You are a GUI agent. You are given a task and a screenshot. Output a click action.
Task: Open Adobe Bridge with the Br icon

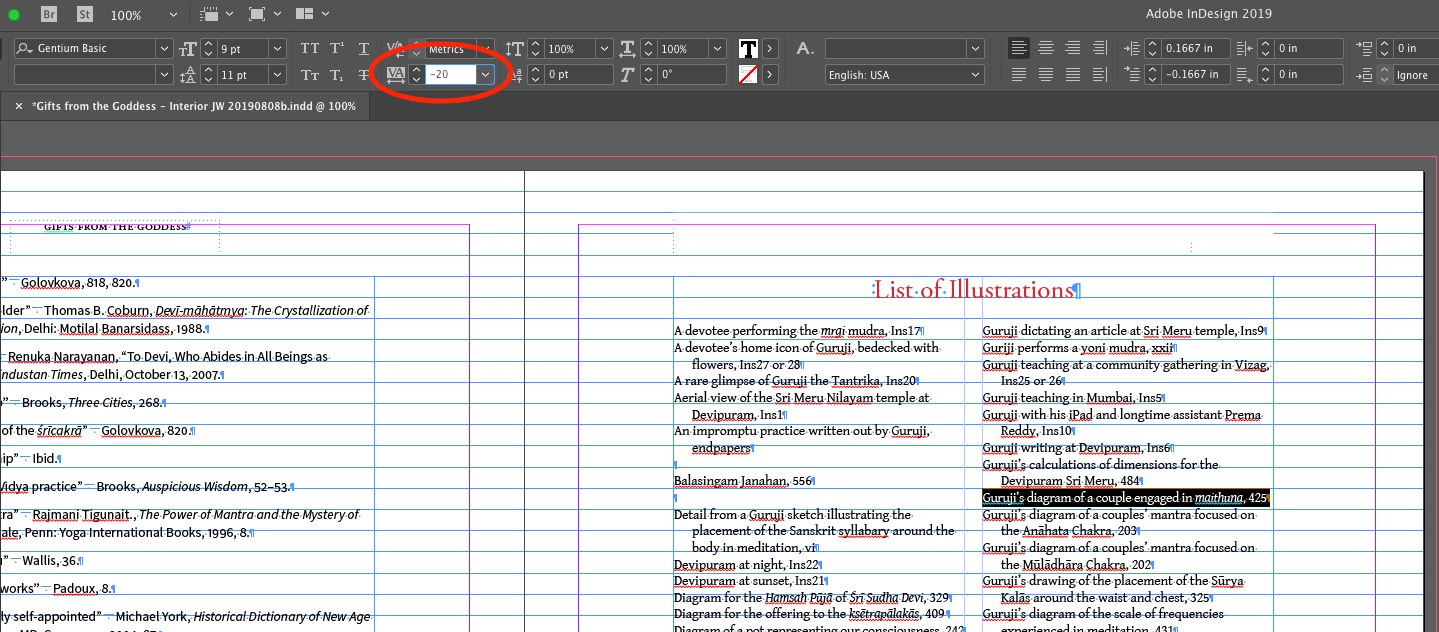(50, 15)
